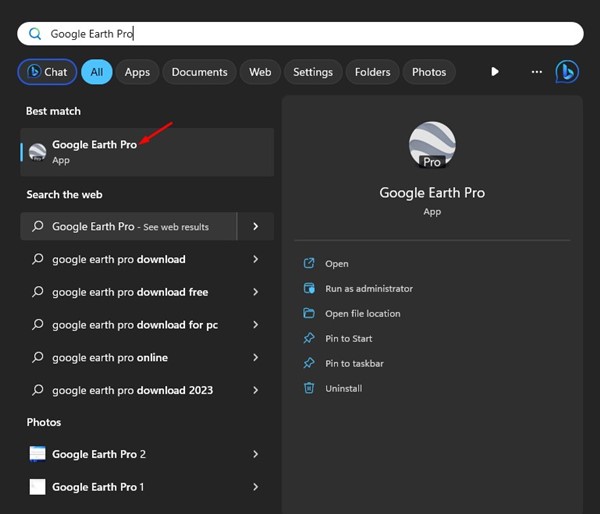The image size is (600, 514).
Task: Click the Run as administrator shield icon
Action: pyautogui.click(x=309, y=288)
